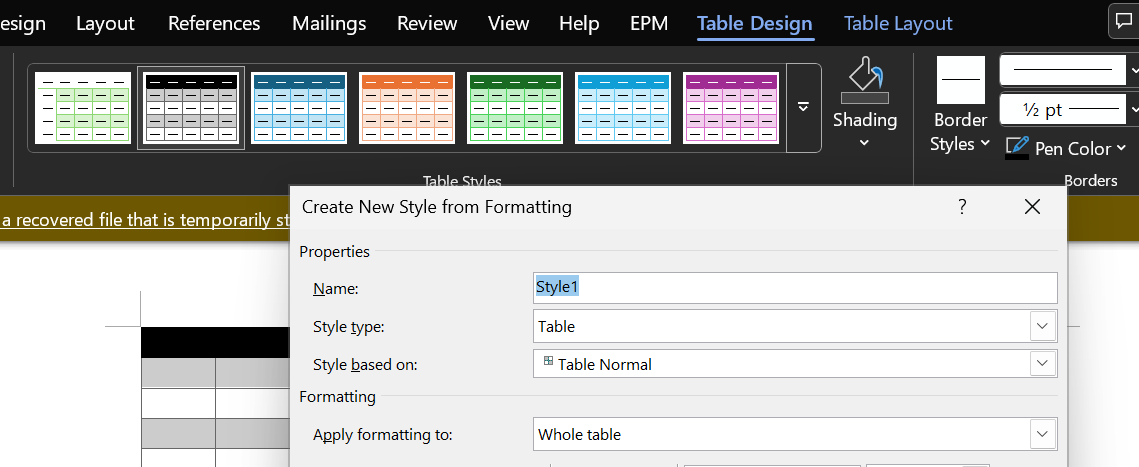The width and height of the screenshot is (1139, 467).
Task: Click the Border Styles preview icon
Action: click(960, 80)
